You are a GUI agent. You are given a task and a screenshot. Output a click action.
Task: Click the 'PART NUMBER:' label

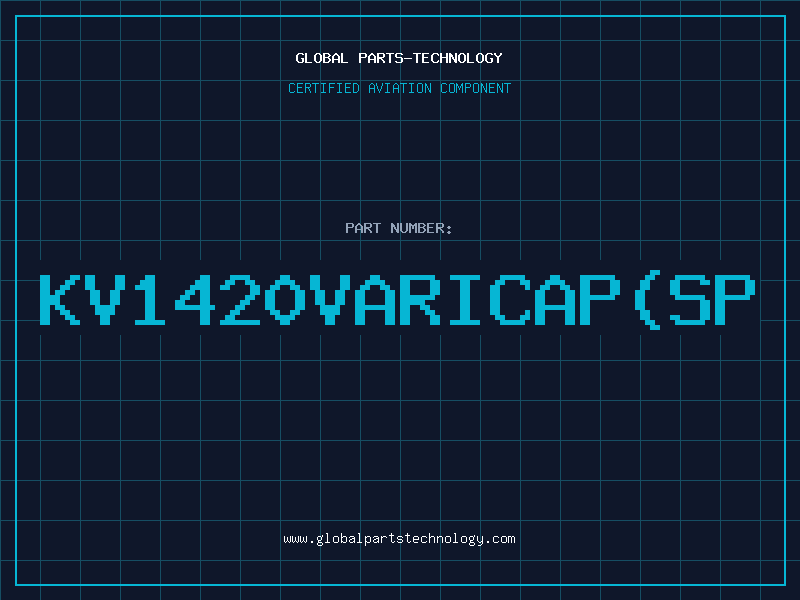click(x=399, y=228)
